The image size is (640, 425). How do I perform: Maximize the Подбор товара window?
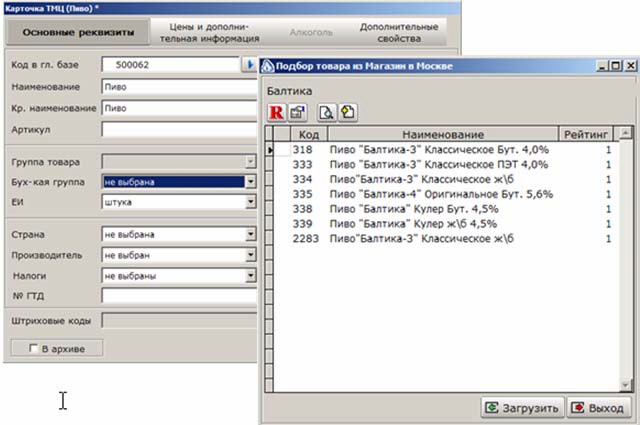[x=616, y=66]
